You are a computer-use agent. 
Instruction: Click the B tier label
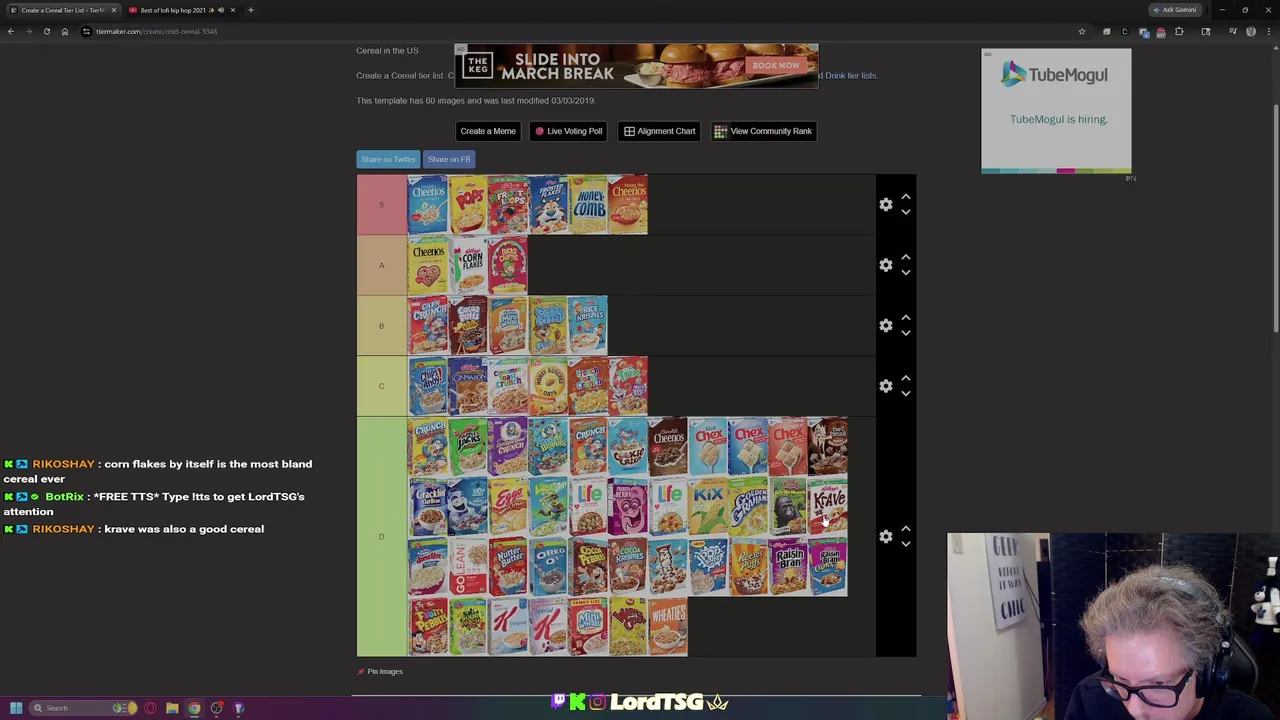coord(381,326)
